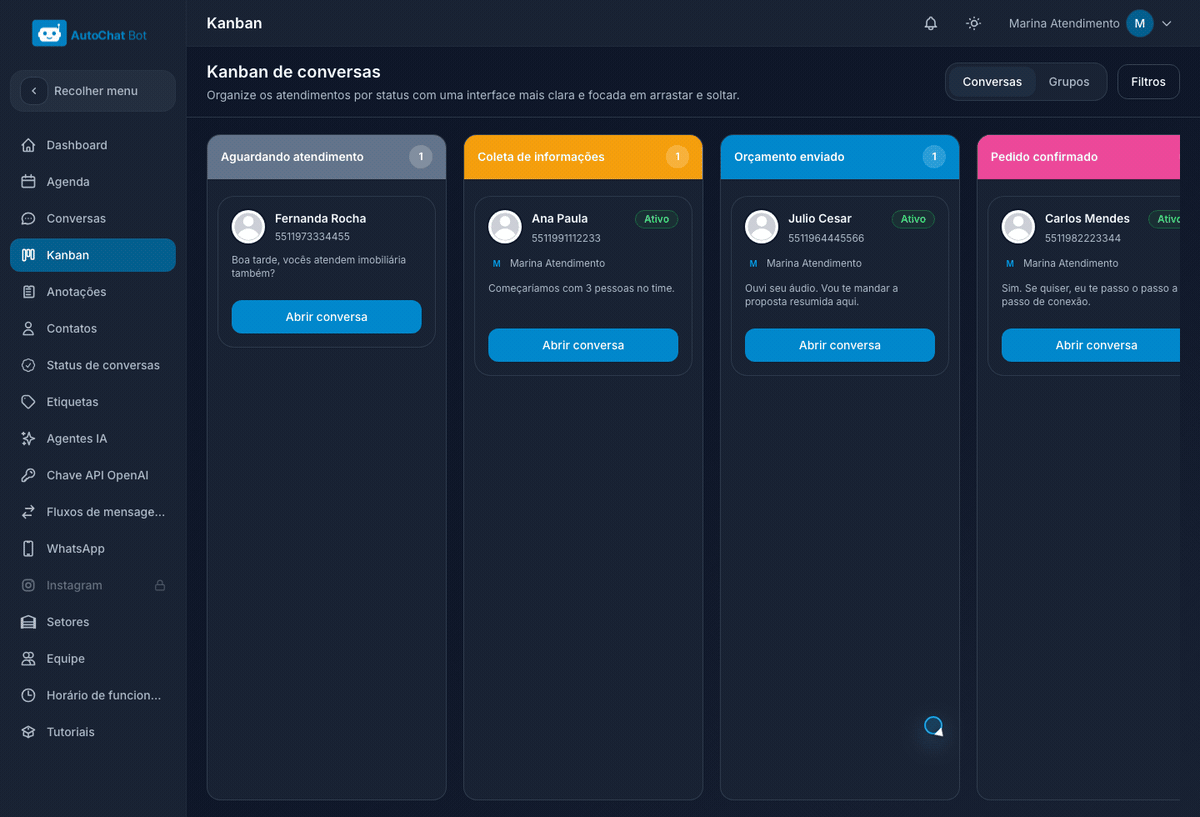Click phone number 5511991112233
Screen dimensions: 1200x817
(566, 238)
